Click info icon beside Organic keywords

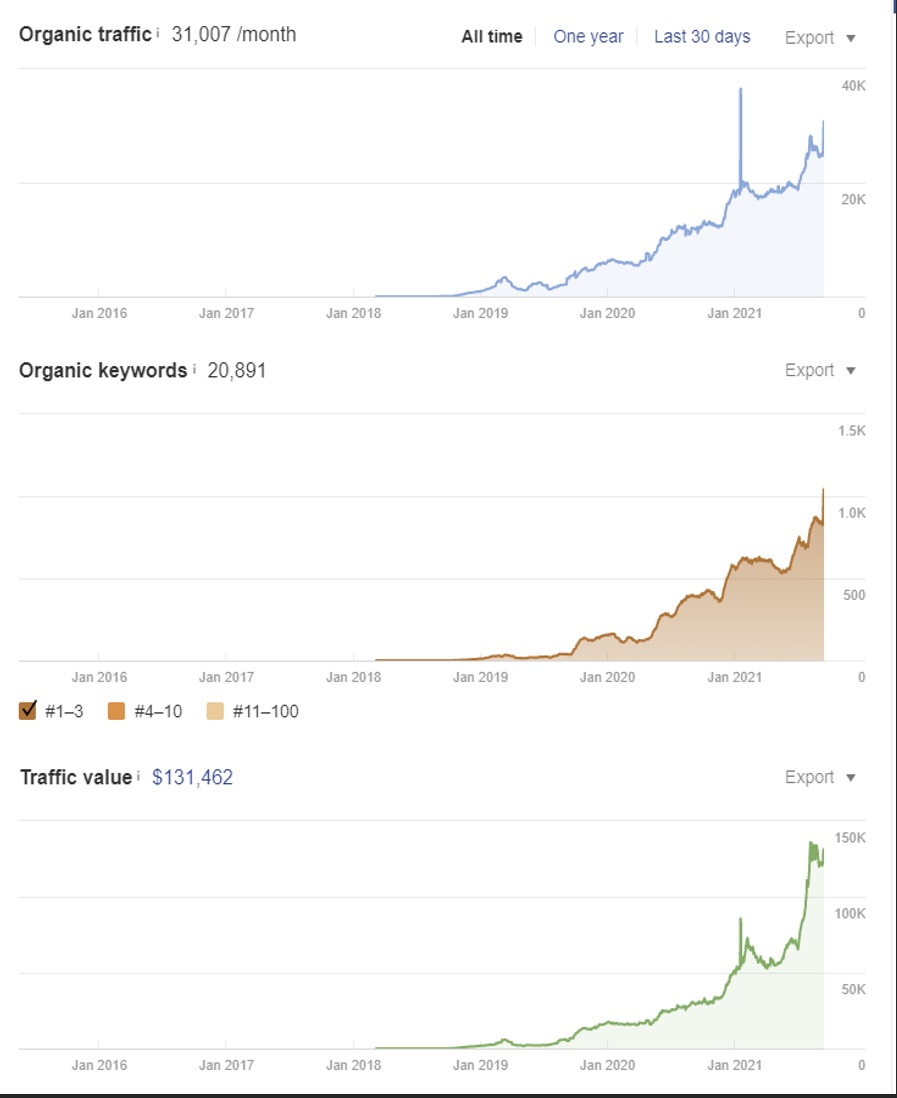(x=194, y=368)
